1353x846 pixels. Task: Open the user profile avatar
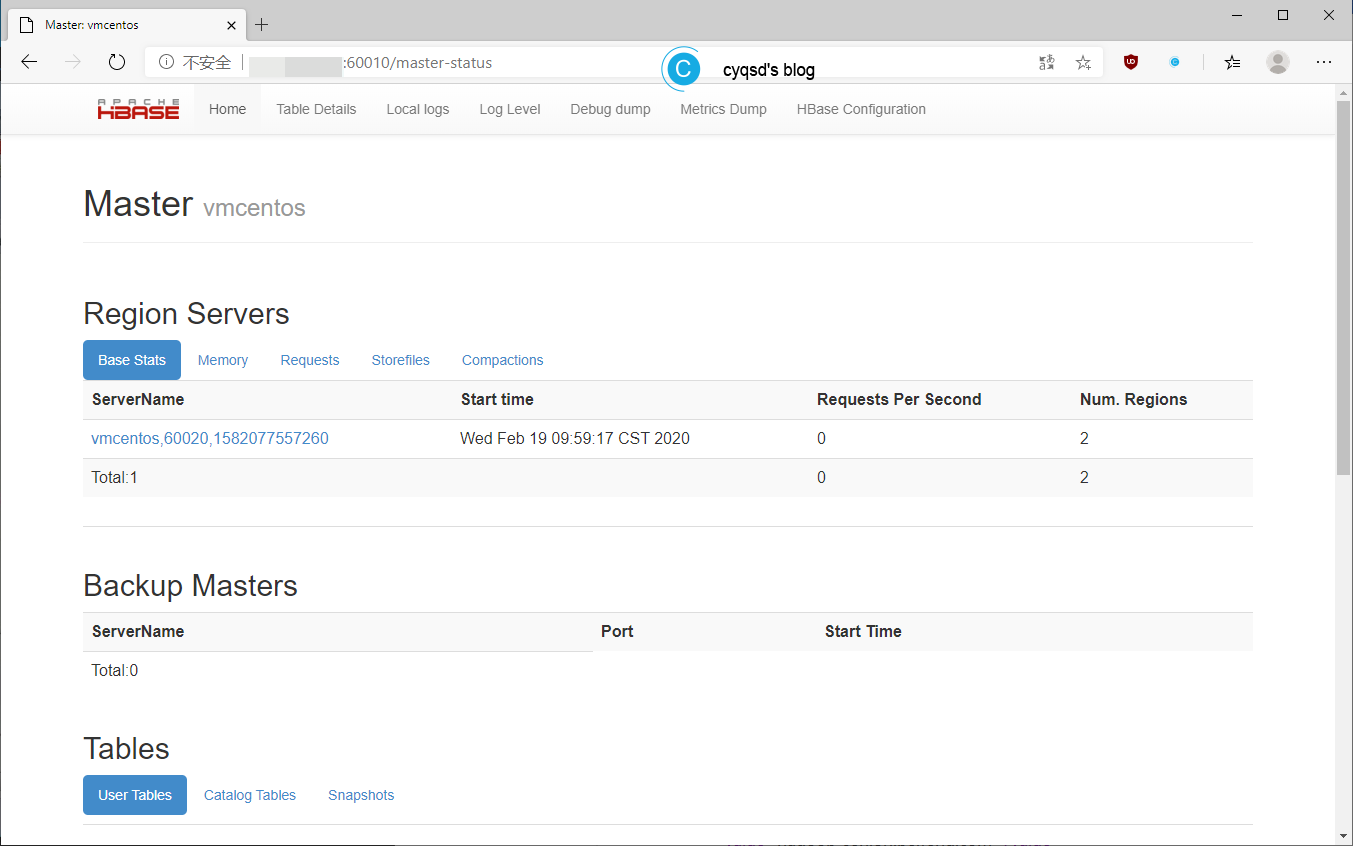point(1278,62)
